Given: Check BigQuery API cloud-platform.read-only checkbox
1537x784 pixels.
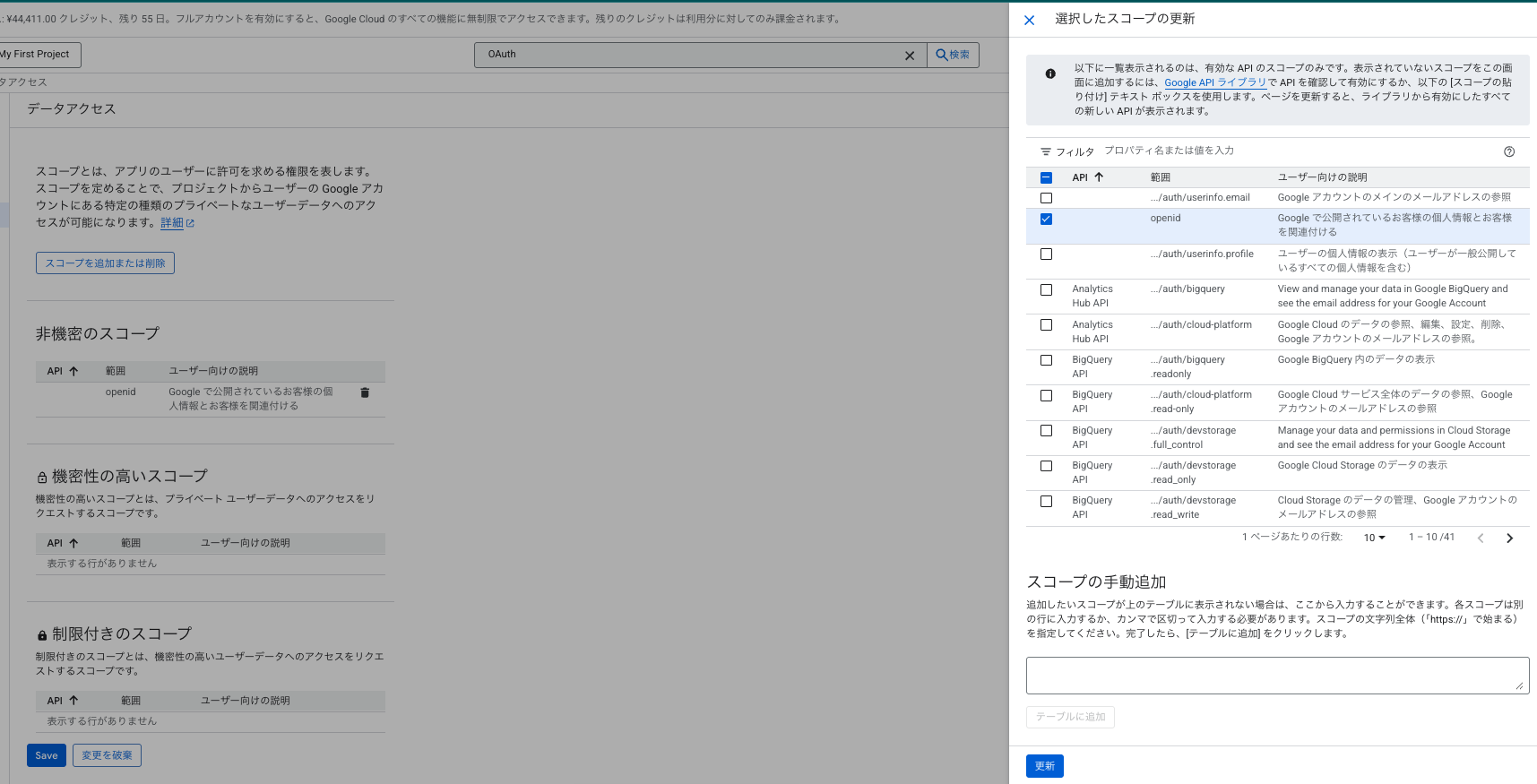Looking at the screenshot, I should (1046, 395).
